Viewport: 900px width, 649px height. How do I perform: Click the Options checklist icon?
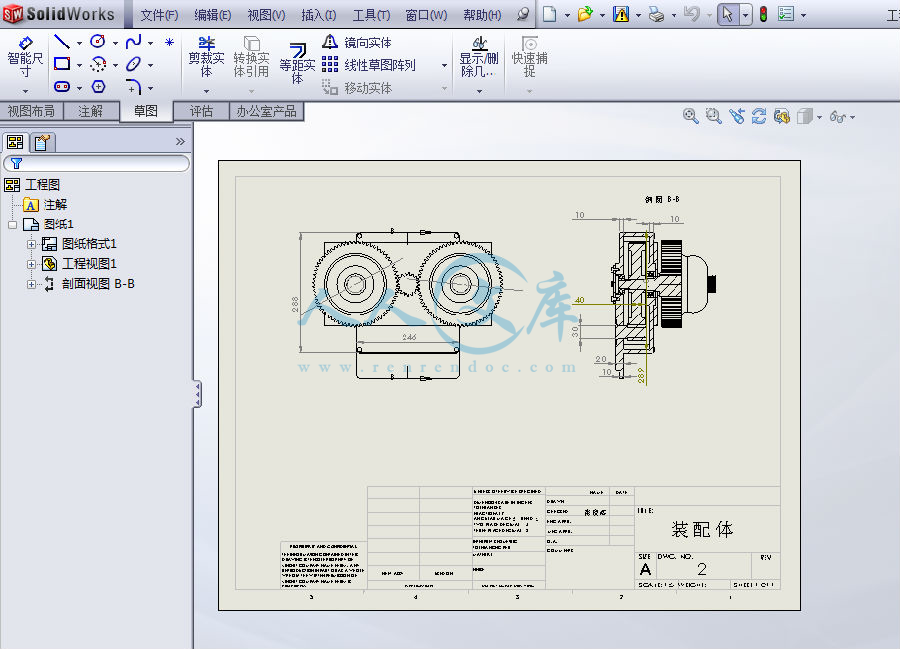pos(785,14)
